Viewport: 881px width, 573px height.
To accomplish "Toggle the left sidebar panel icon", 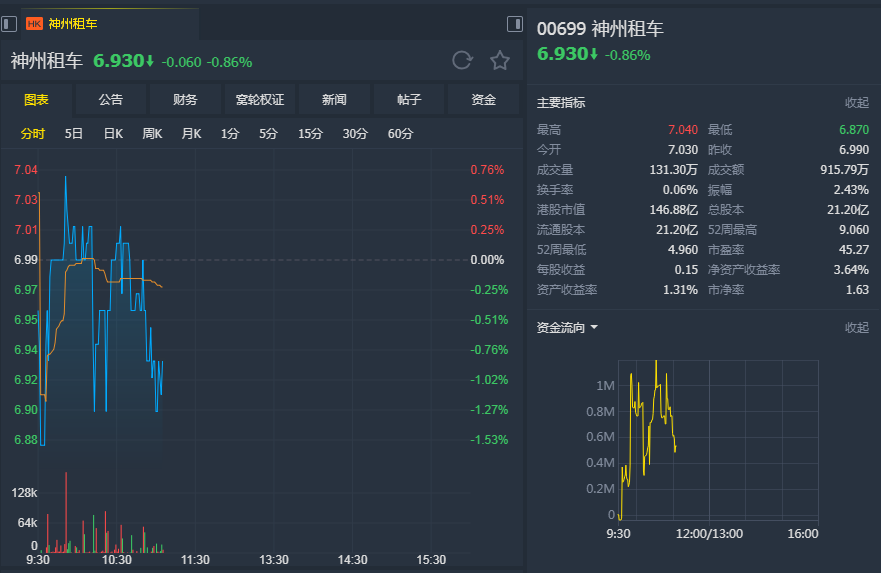I will 9,24.
